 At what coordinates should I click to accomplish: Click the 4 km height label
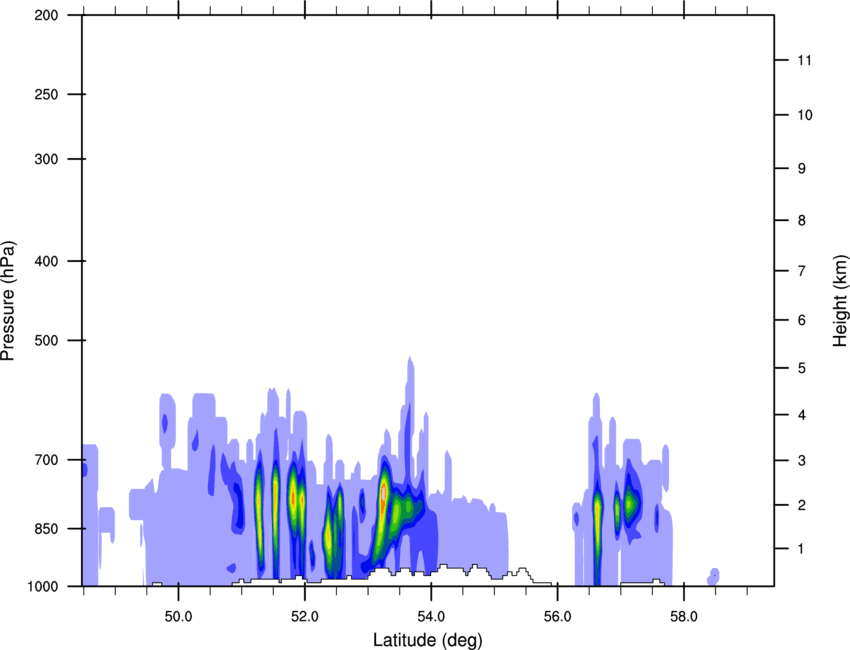tap(802, 415)
